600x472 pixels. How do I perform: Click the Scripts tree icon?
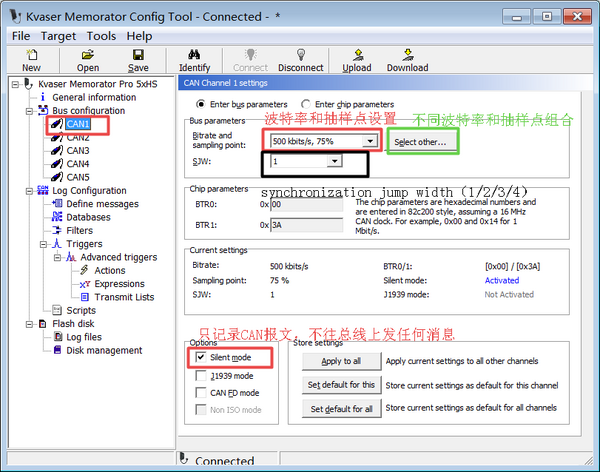click(57, 310)
